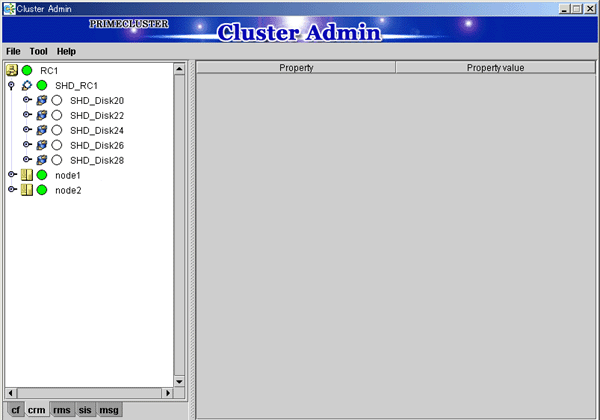The width and height of the screenshot is (600, 420).
Task: Select the SHD_Disk20 label
Action: pos(97,101)
